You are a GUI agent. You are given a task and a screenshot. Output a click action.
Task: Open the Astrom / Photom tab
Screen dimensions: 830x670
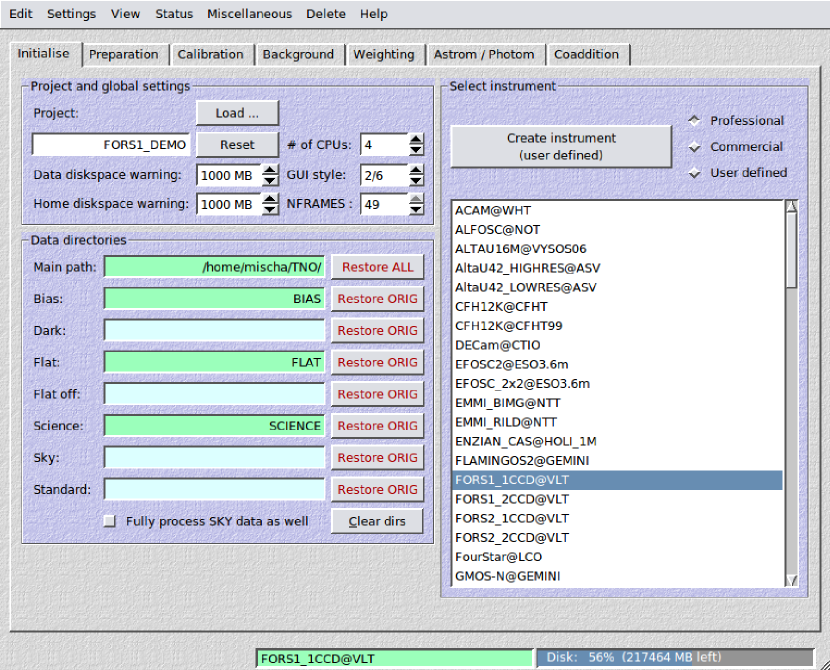tap(484, 55)
